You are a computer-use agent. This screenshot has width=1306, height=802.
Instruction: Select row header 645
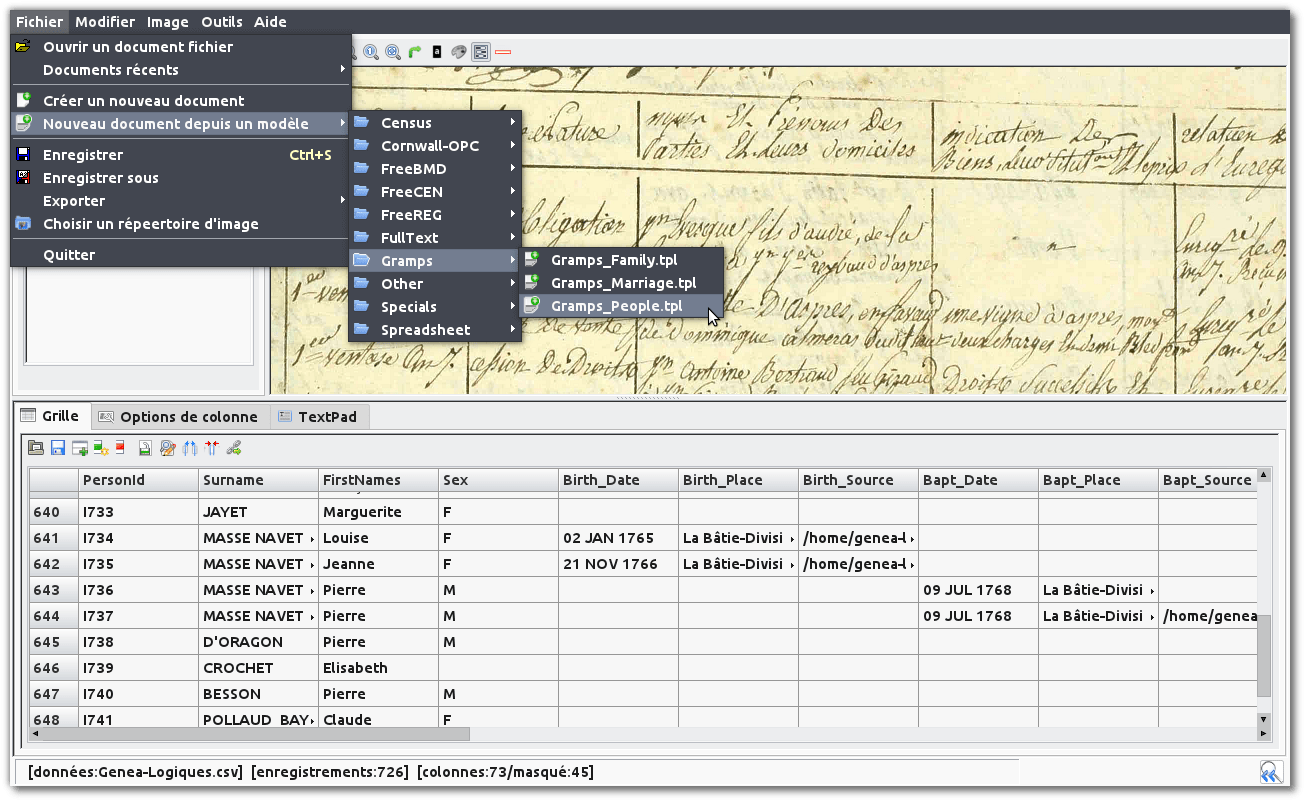[53, 642]
